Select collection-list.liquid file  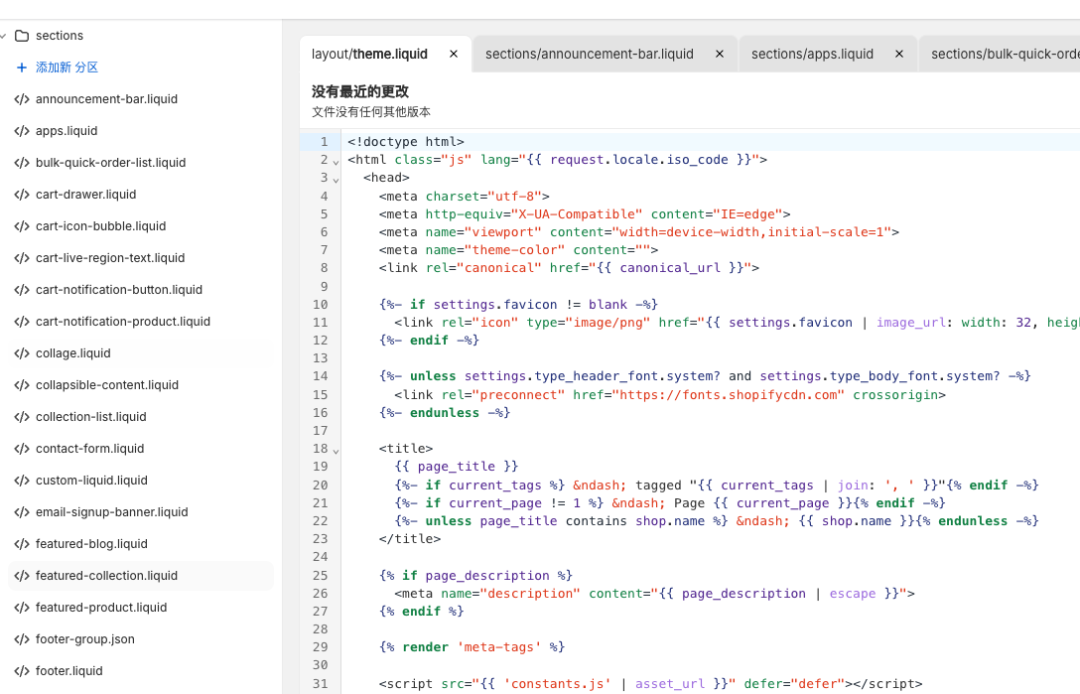point(91,417)
